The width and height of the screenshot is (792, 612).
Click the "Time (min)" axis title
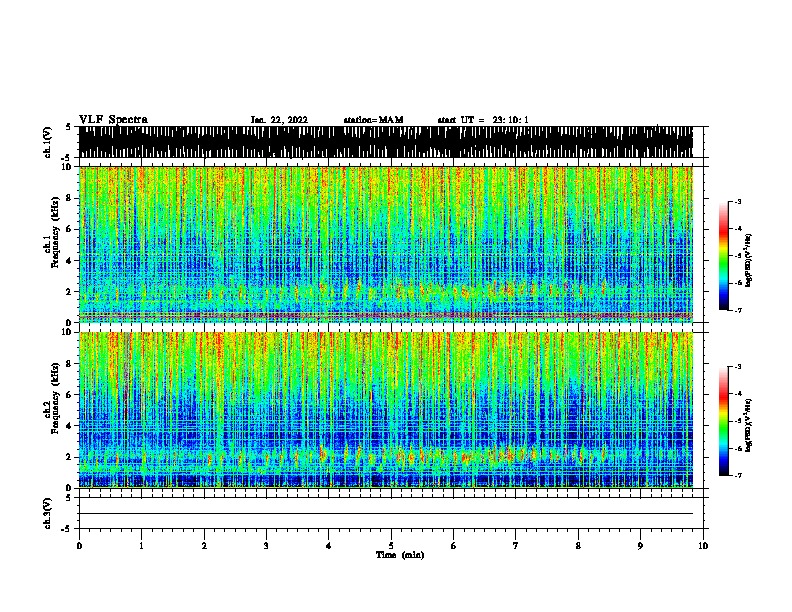[400, 555]
